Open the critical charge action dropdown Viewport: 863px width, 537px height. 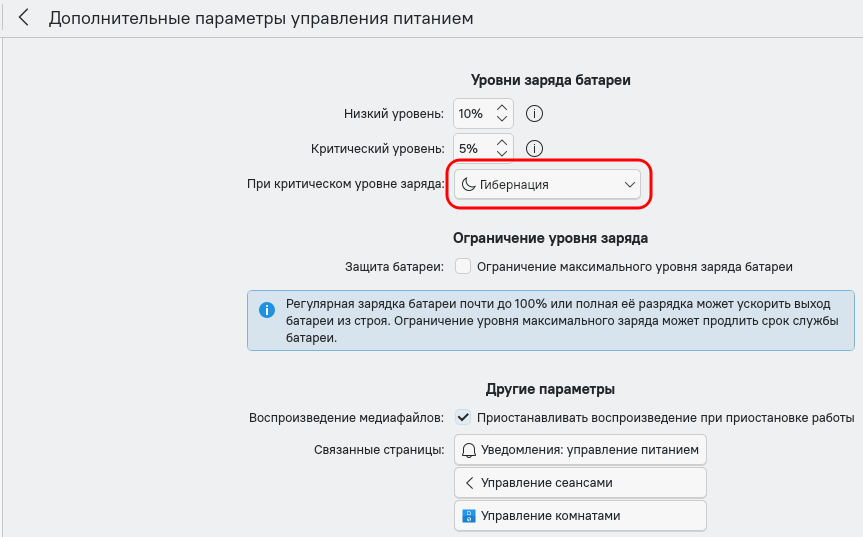(x=548, y=185)
